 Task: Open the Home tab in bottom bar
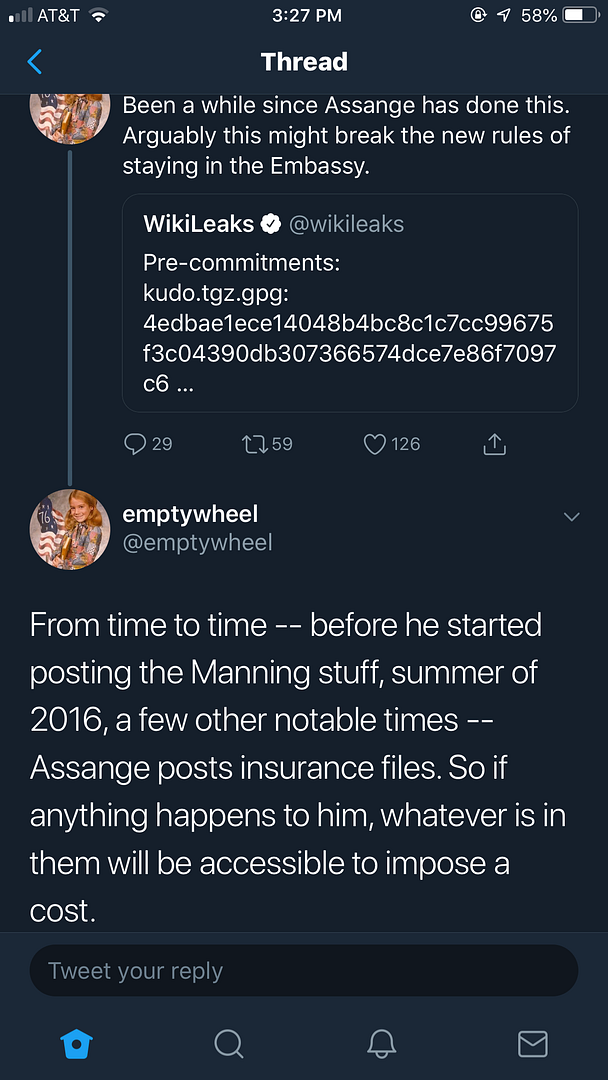77,1044
